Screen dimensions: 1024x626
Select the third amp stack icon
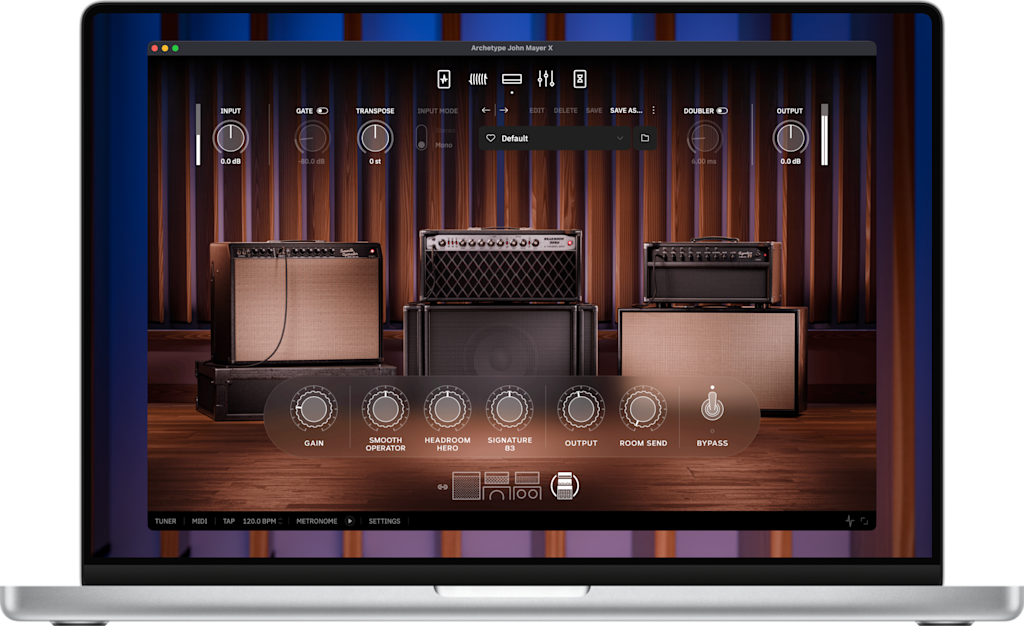coord(527,486)
